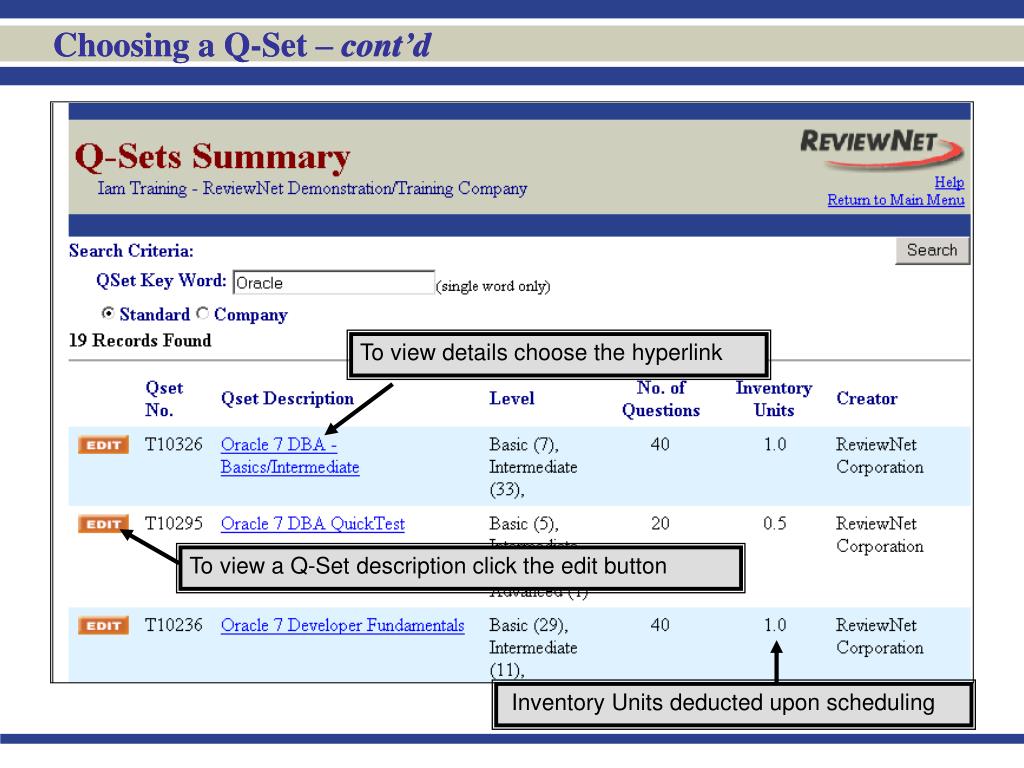Click the Inventory Units column header
Screen dimensions: 1024x768
coord(774,399)
